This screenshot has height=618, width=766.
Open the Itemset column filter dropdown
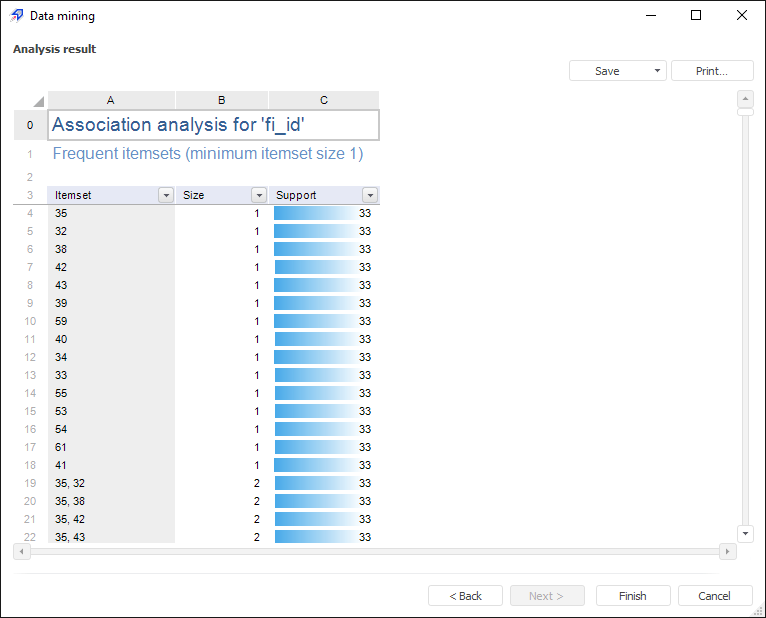pyautogui.click(x=166, y=195)
